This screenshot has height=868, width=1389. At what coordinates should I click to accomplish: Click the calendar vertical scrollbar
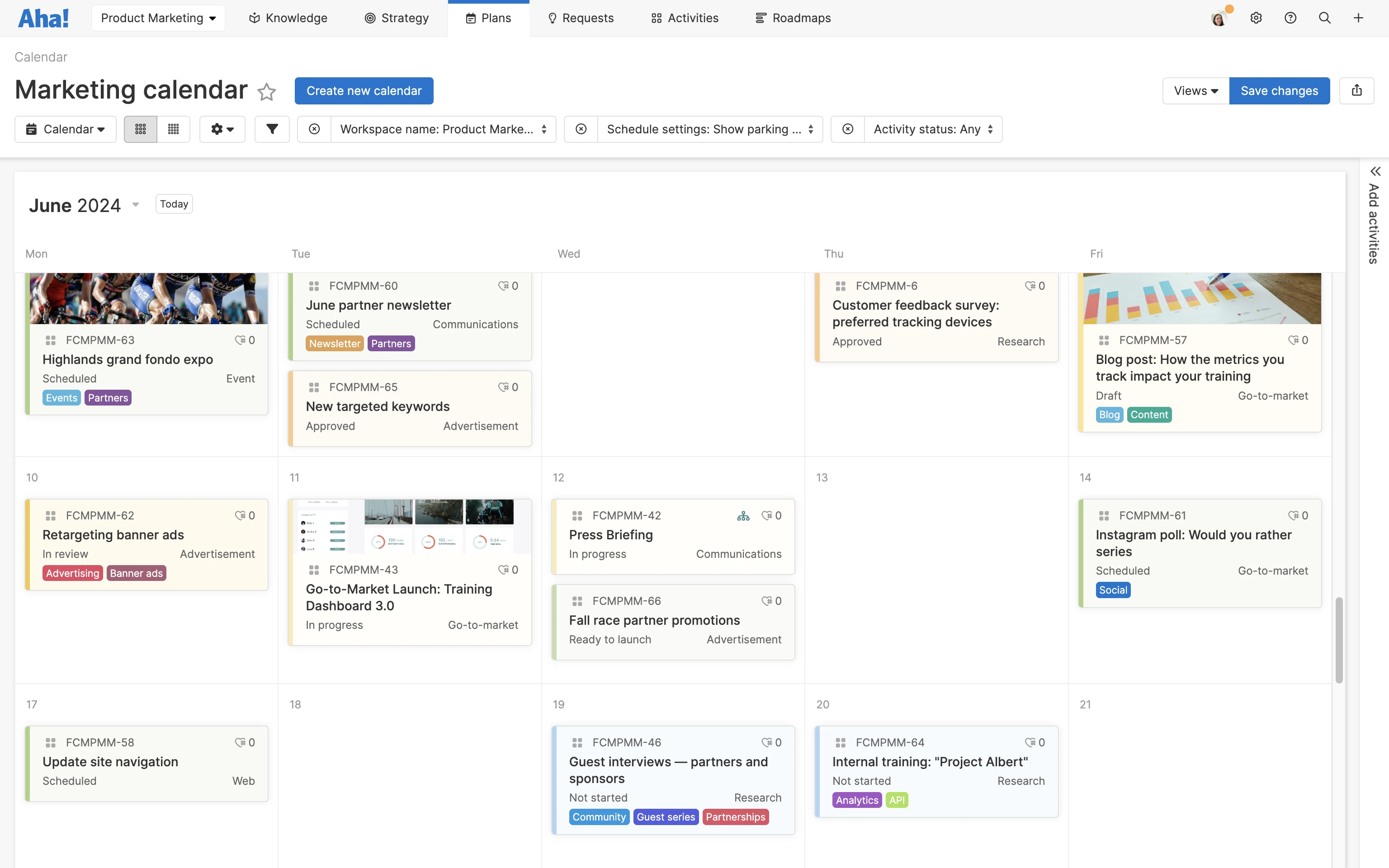pyautogui.click(x=1339, y=640)
